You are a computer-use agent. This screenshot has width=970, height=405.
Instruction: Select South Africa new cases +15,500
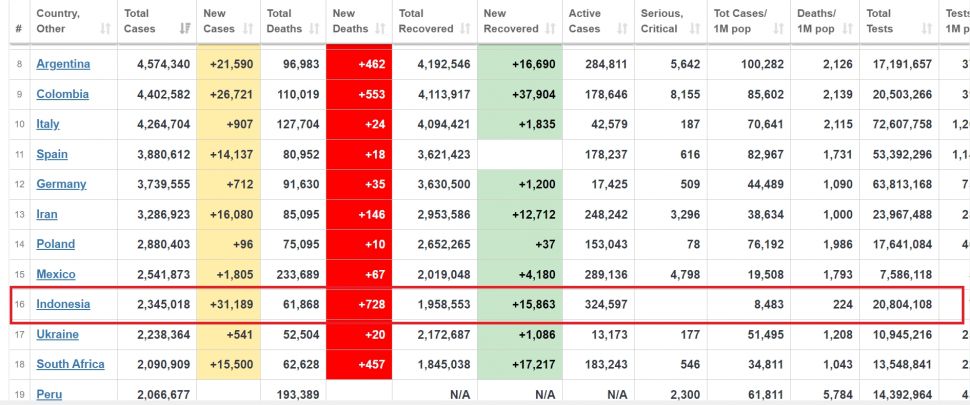[x=228, y=365]
